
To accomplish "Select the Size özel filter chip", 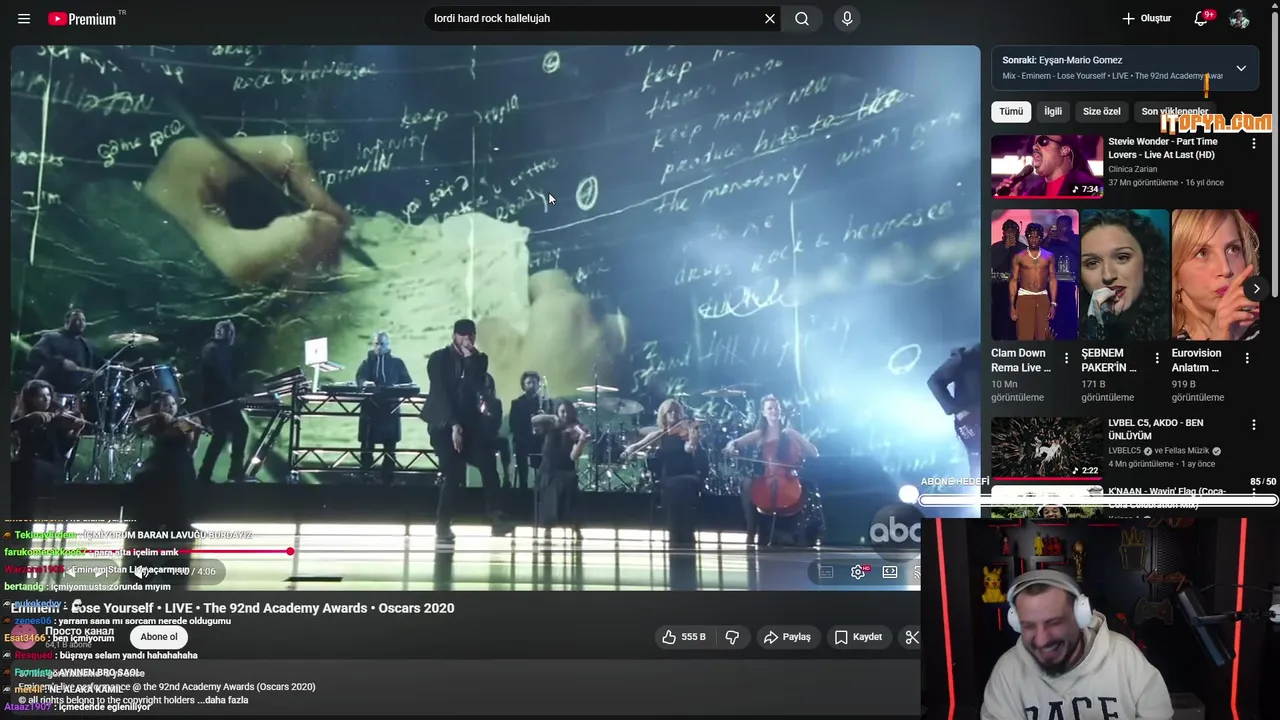I will (1101, 111).
